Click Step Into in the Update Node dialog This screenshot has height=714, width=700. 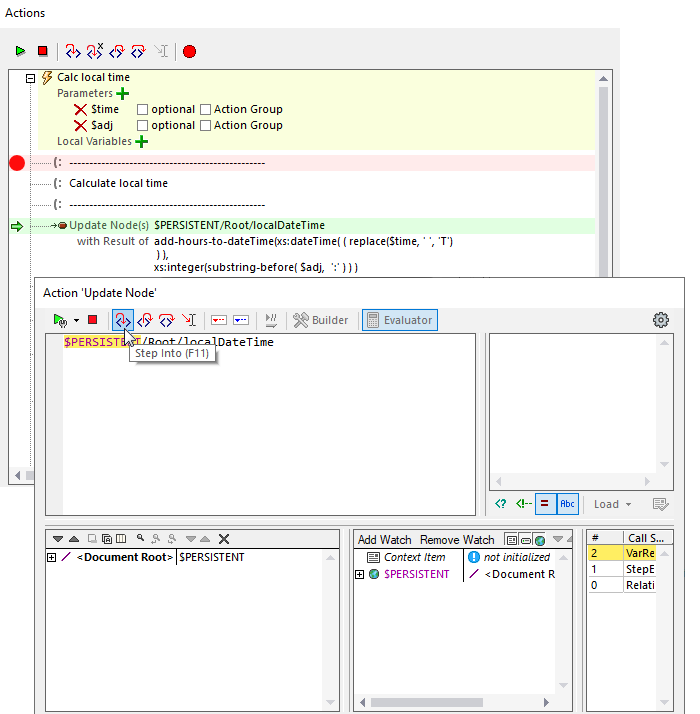[x=122, y=320]
